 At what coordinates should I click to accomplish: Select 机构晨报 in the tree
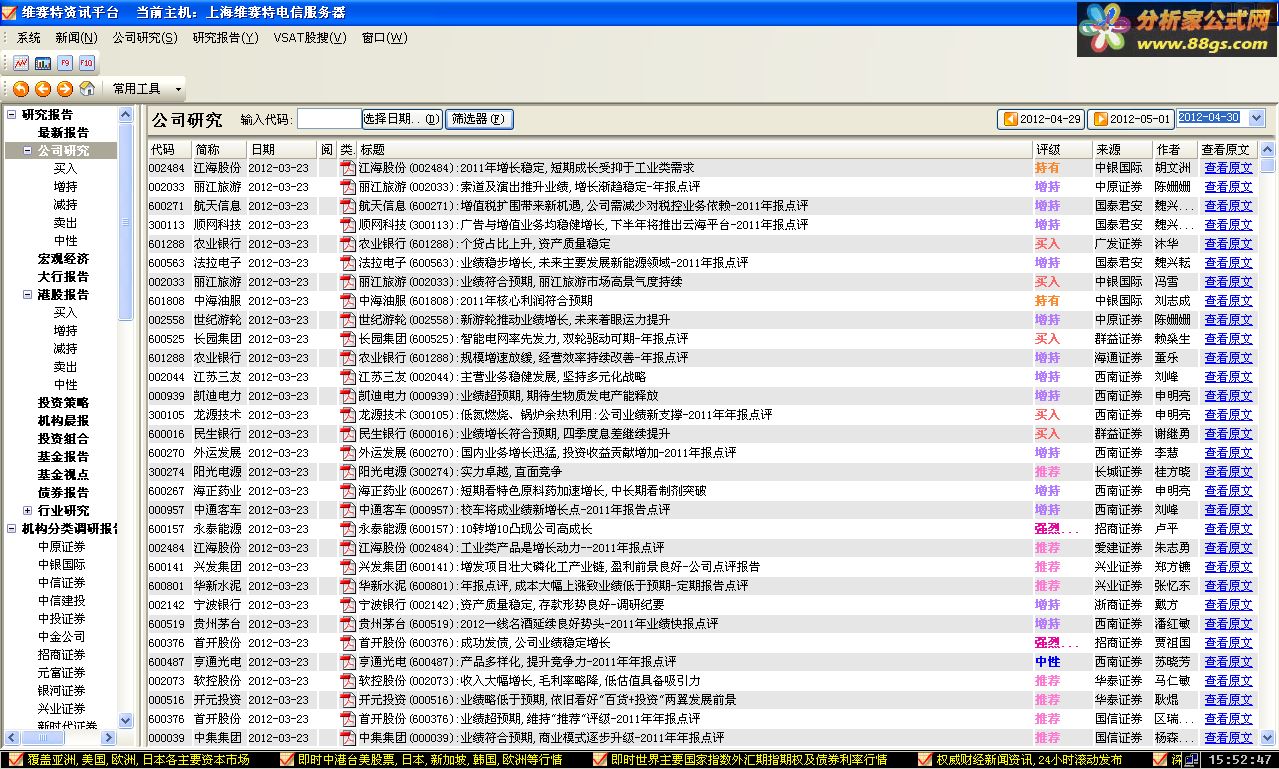(63, 421)
